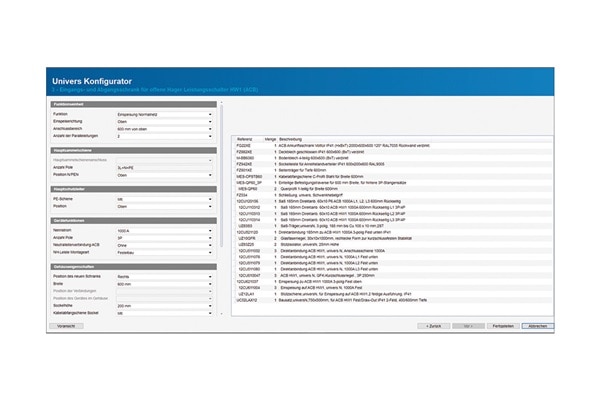Open the Anschlussbereich dropdown
The width and height of the screenshot is (600, 400).
164,129
